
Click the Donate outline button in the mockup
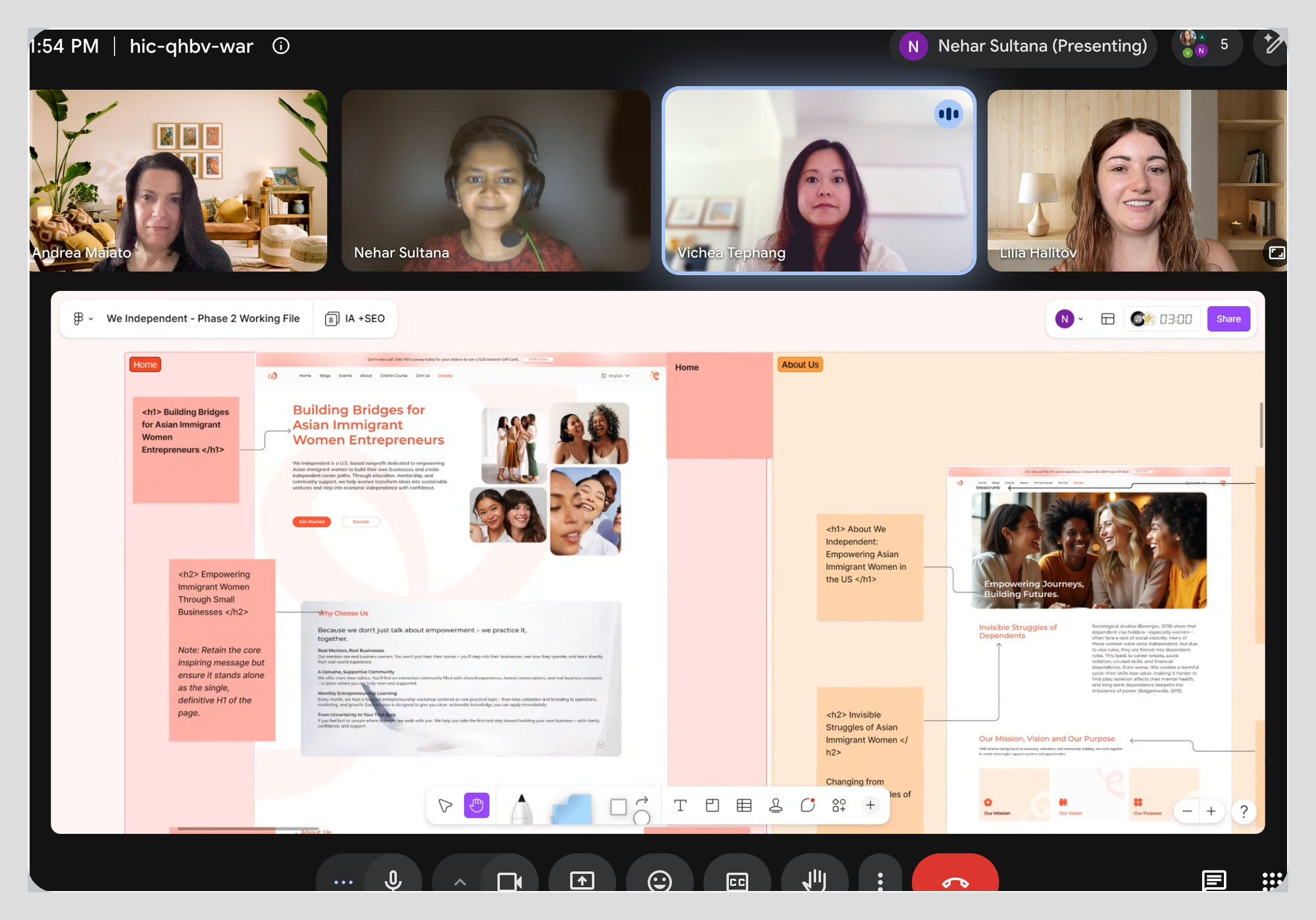pyautogui.click(x=361, y=522)
